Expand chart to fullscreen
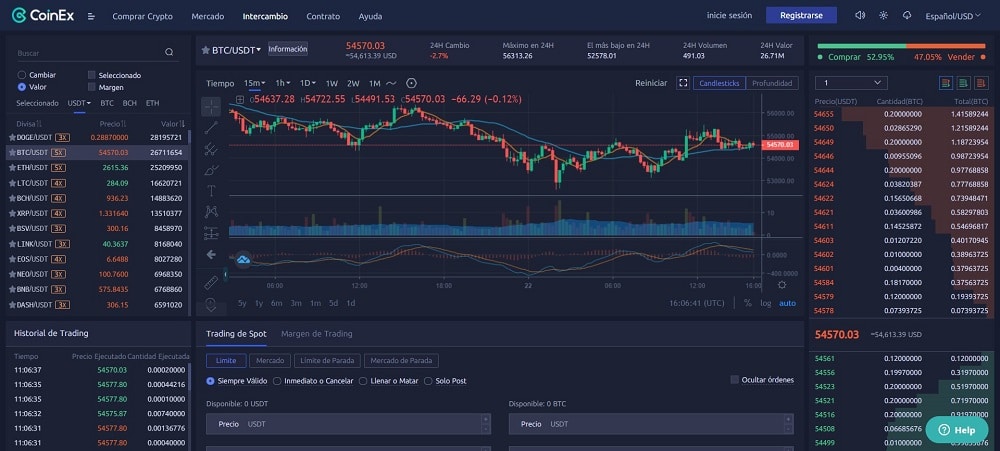This screenshot has width=1000, height=451. [x=683, y=83]
